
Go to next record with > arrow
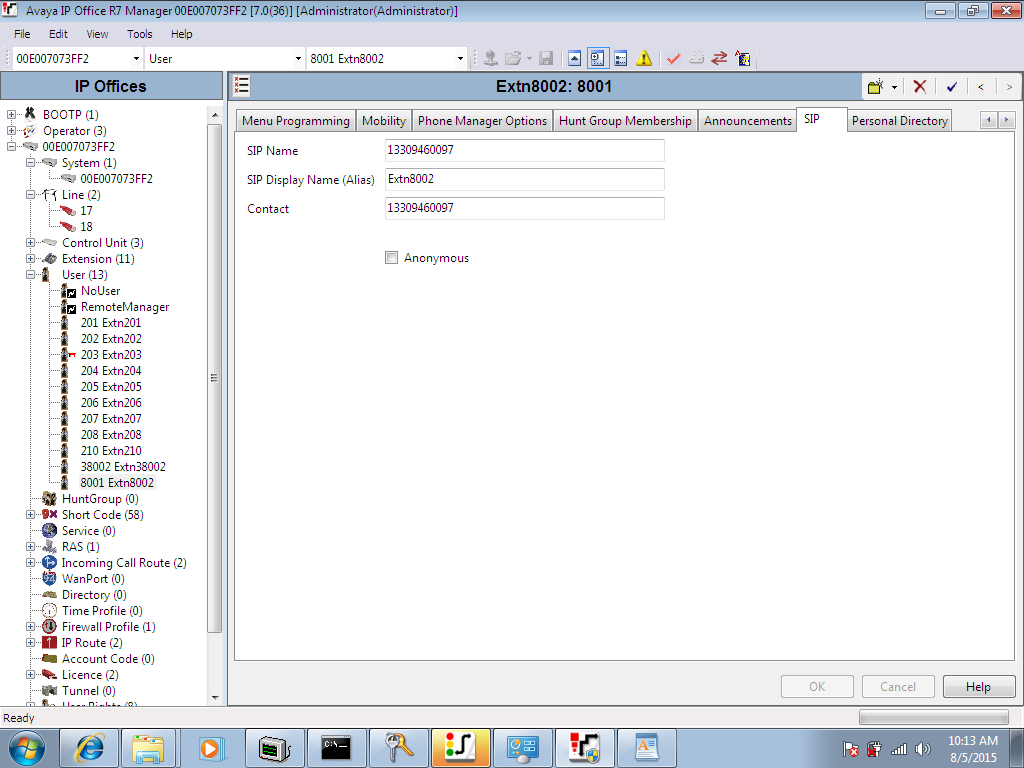click(x=1009, y=86)
